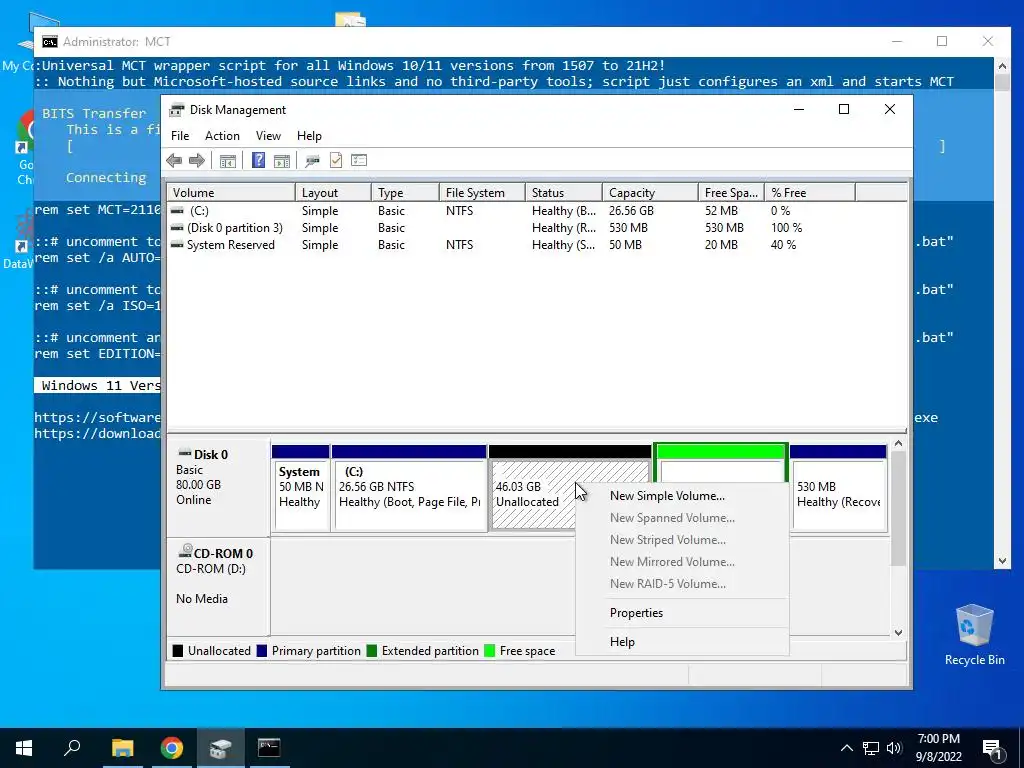The width and height of the screenshot is (1024, 768).
Task: Select the System Reserved volume row
Action: [537, 245]
